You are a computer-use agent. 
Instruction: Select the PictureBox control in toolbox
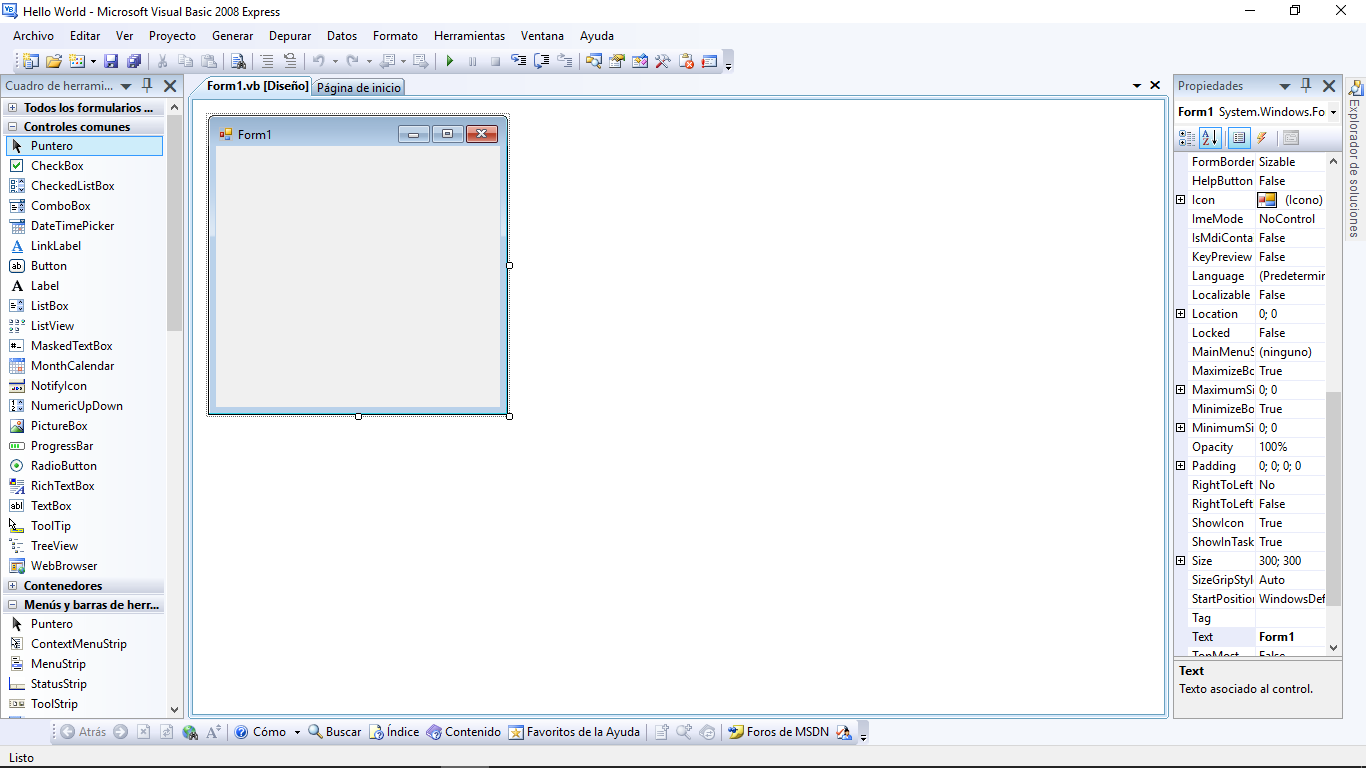click(x=84, y=426)
